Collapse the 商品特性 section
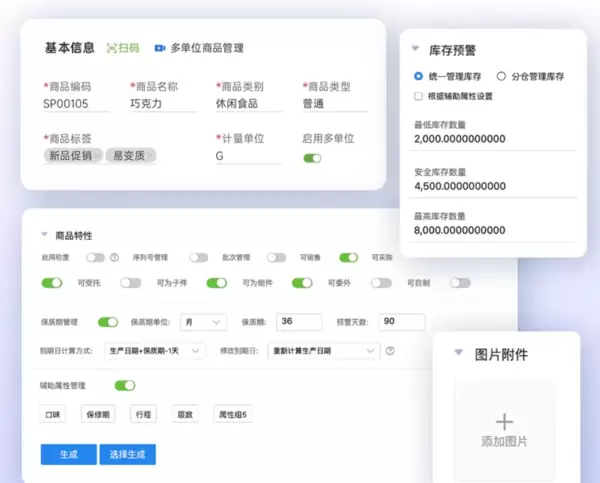Viewport: 600px width, 483px height. pos(45,235)
